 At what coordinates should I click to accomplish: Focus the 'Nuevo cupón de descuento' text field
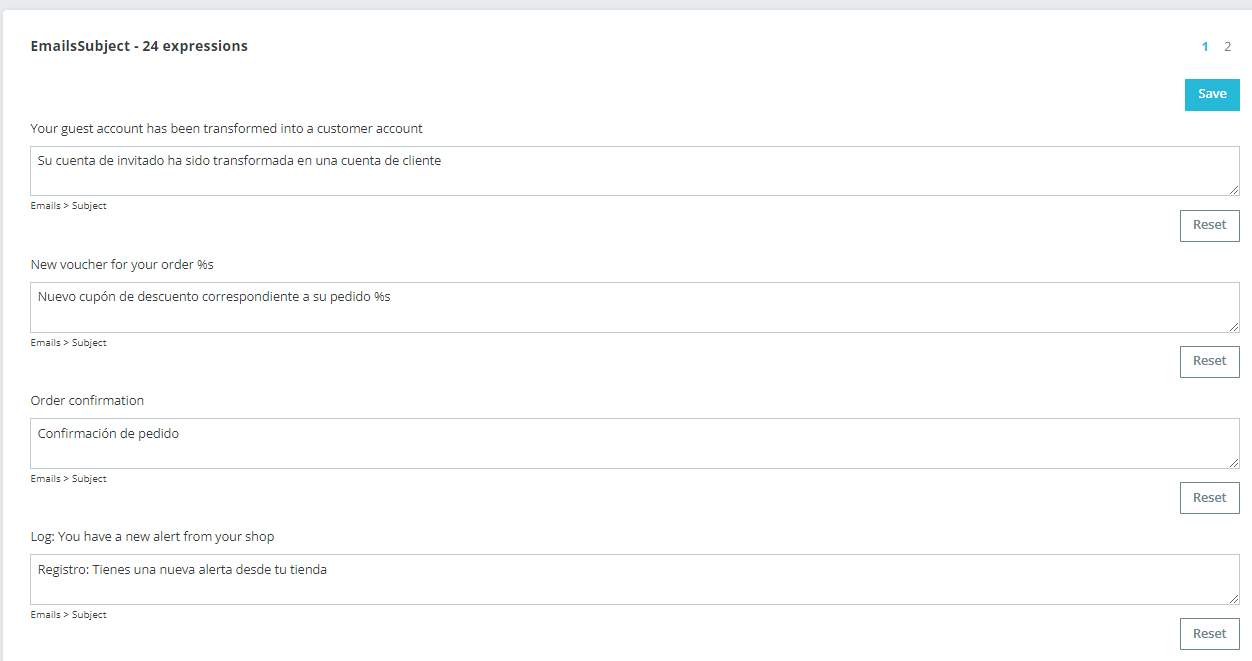(634, 307)
